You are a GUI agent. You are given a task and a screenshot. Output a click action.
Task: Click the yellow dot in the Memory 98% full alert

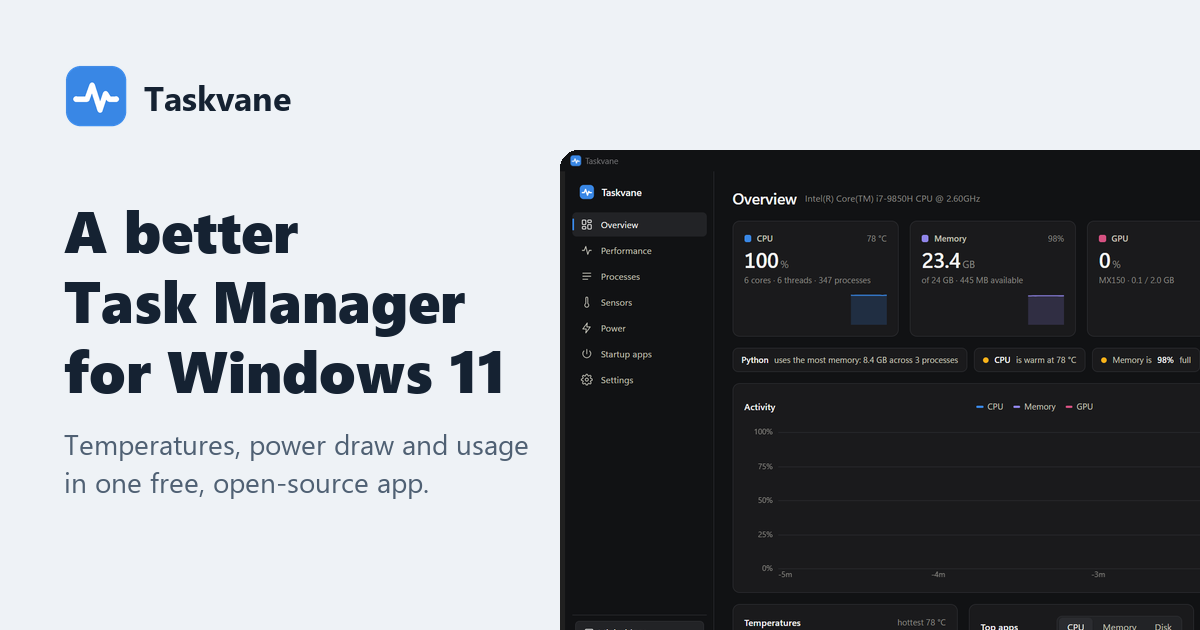click(1104, 360)
